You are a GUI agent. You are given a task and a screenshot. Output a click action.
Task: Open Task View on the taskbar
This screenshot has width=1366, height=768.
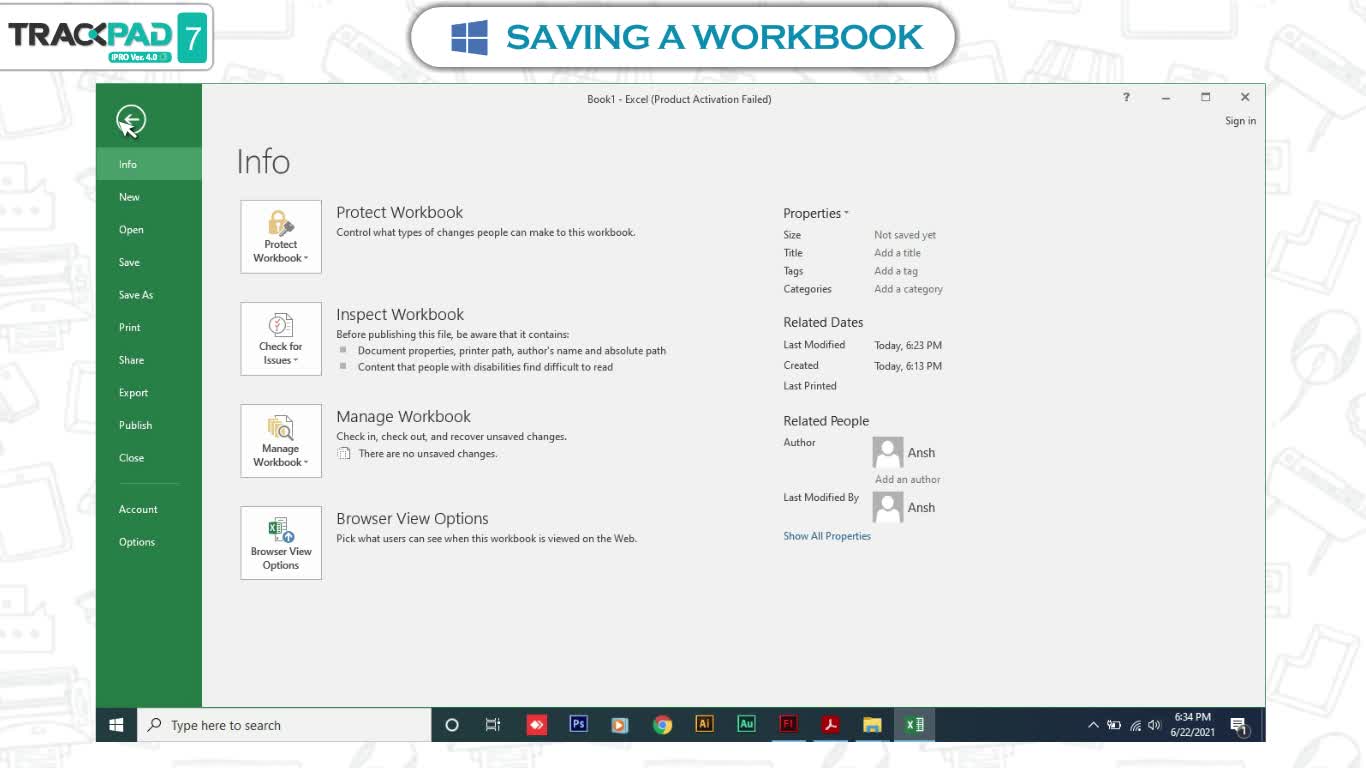click(493, 725)
